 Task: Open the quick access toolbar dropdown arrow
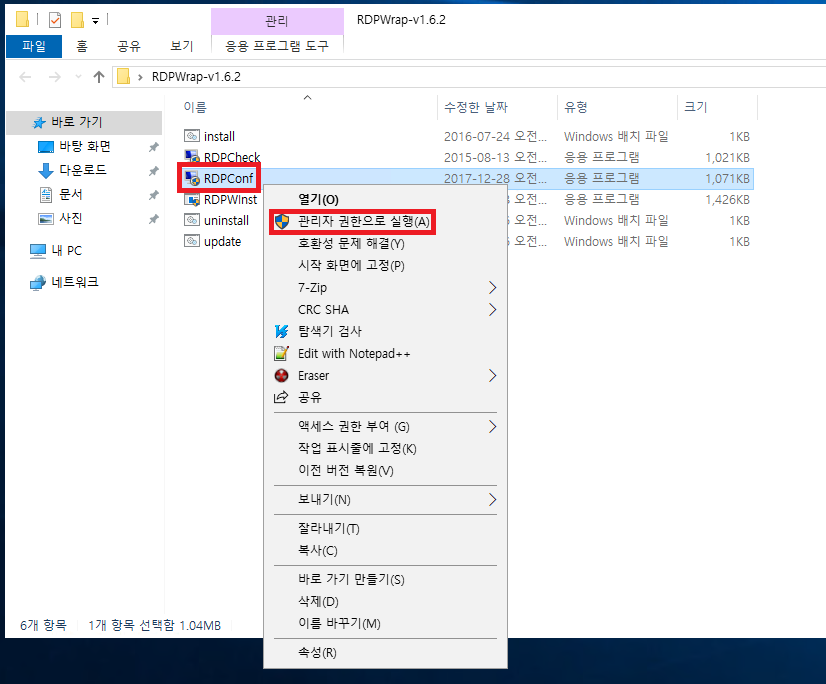[95, 21]
